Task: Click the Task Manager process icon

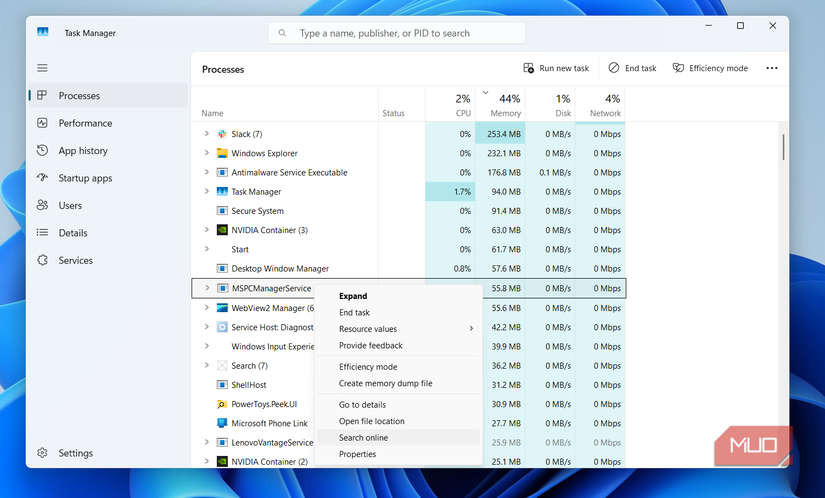Action: (x=222, y=191)
